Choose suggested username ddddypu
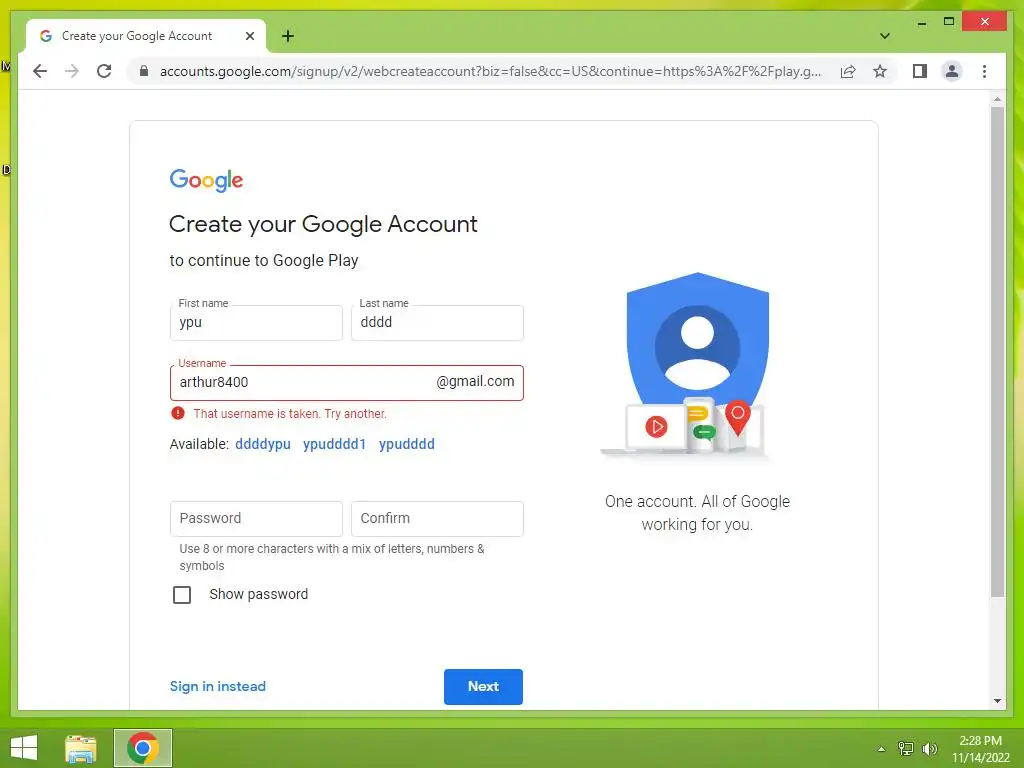 [263, 444]
